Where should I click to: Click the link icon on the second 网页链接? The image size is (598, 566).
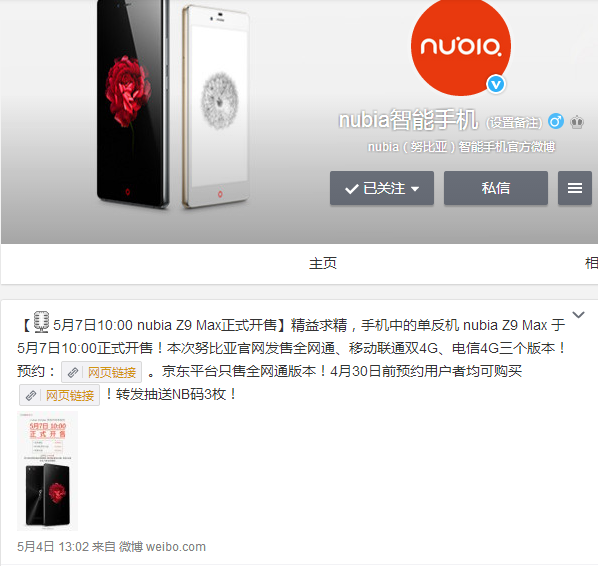click(31, 396)
